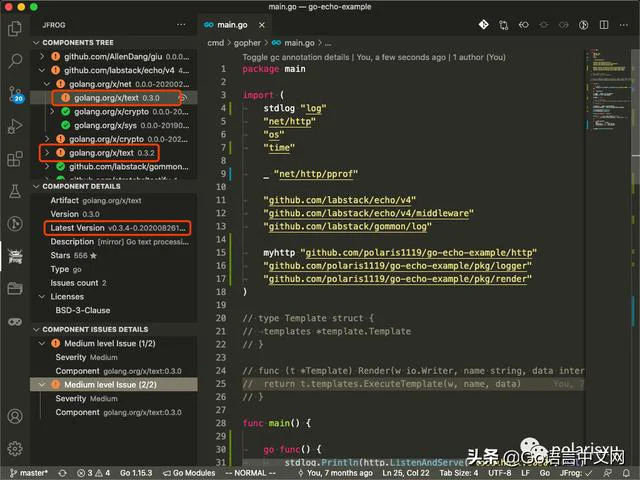Click the synchronize changes icon in status bar

pyautogui.click(x=62, y=473)
